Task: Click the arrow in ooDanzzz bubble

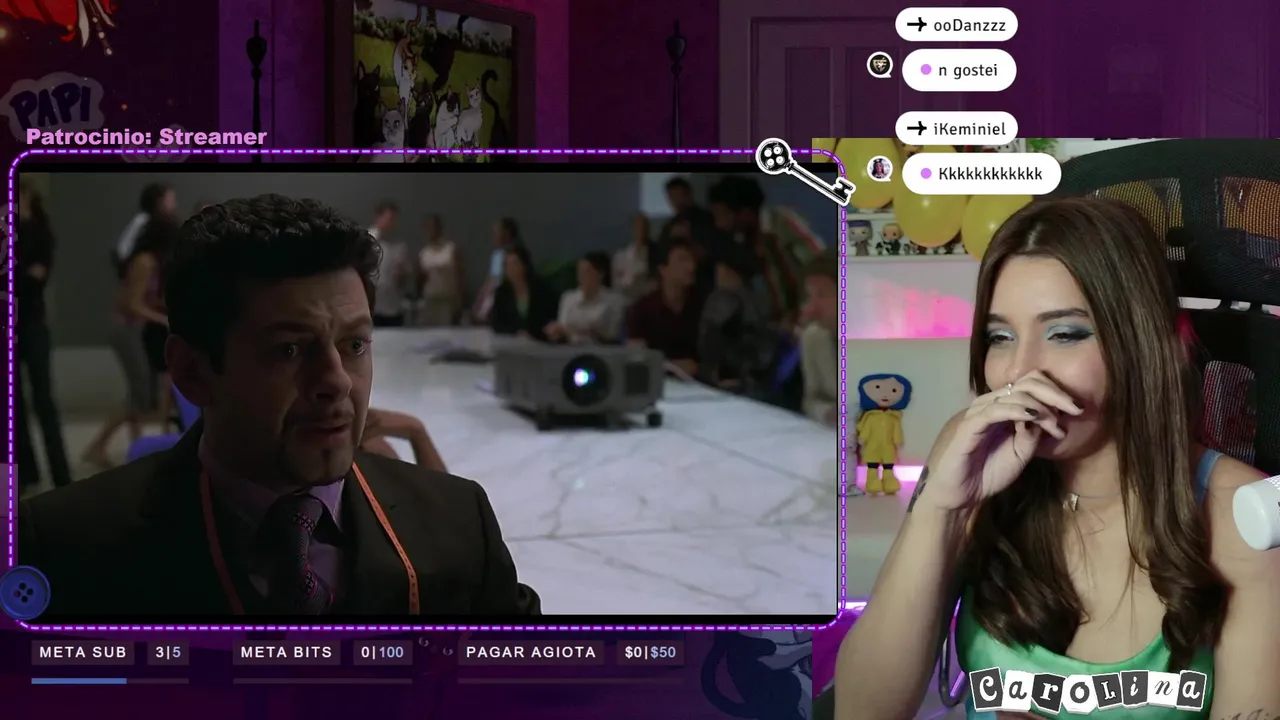Action: (916, 25)
